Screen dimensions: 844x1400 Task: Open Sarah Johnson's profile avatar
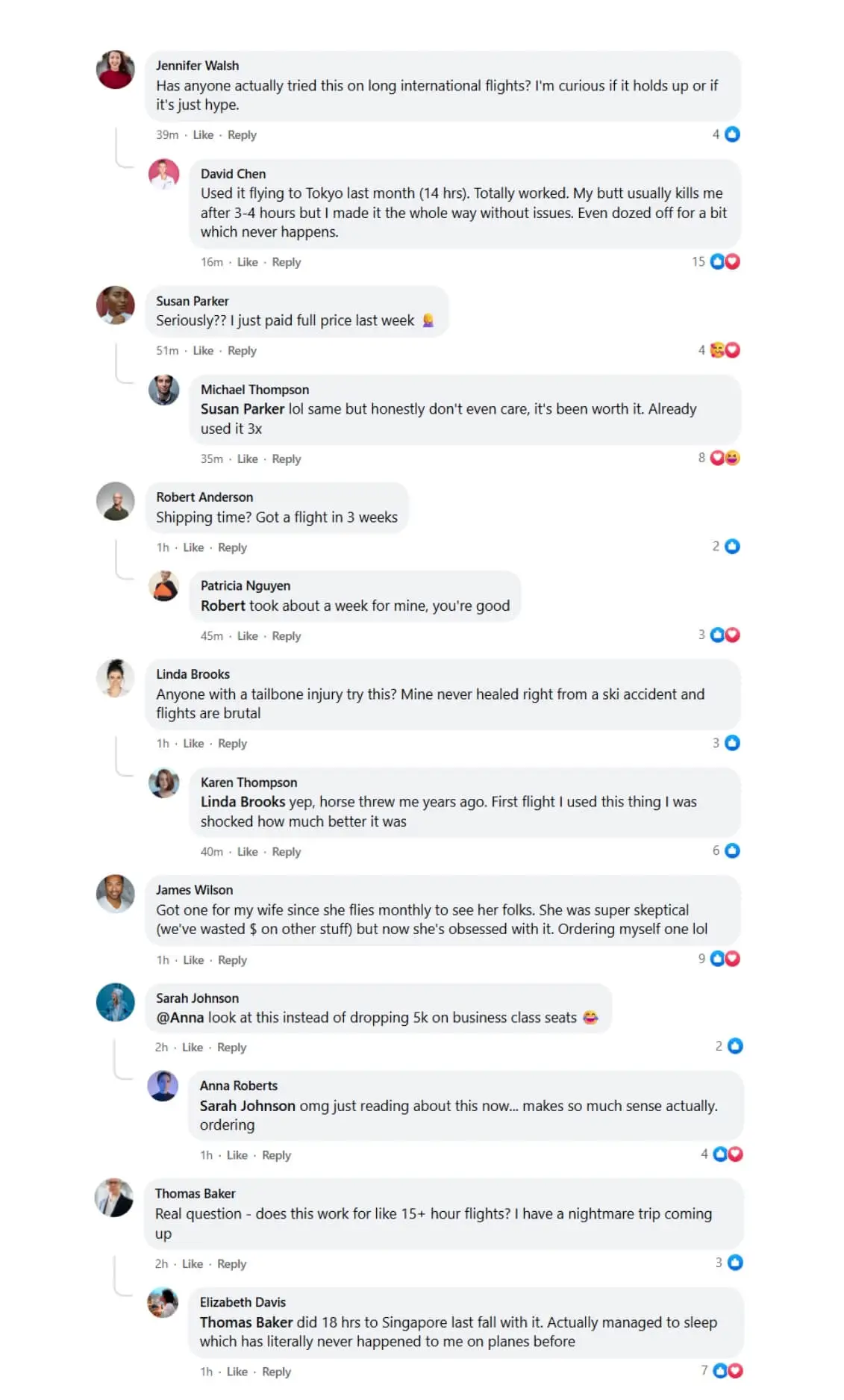(x=116, y=1002)
